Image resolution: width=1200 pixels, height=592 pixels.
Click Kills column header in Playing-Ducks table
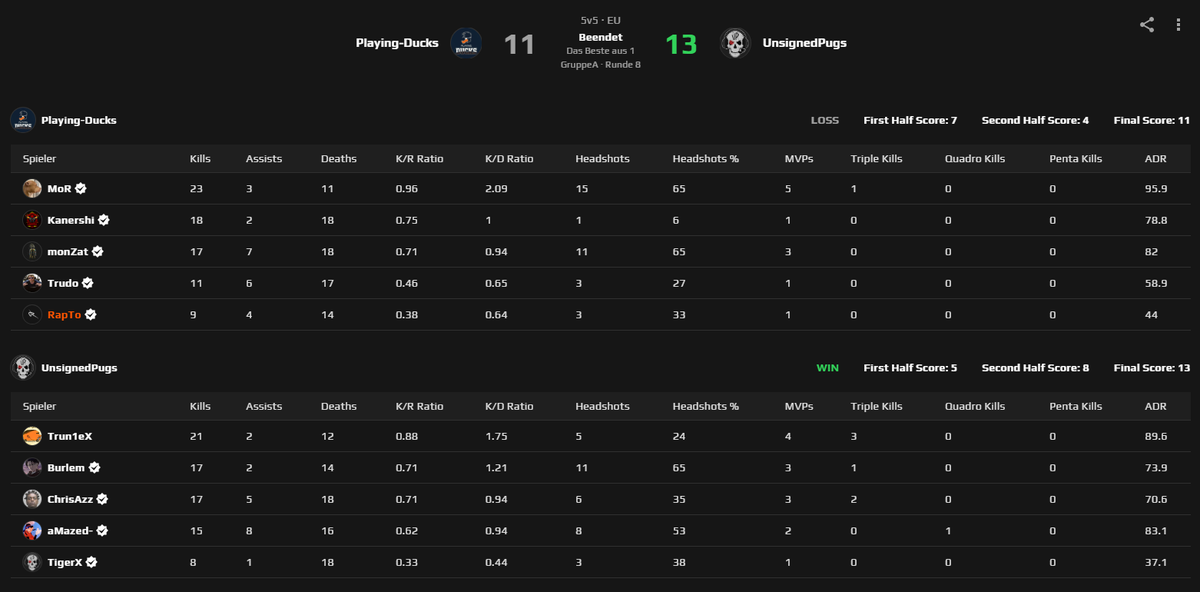click(x=200, y=159)
